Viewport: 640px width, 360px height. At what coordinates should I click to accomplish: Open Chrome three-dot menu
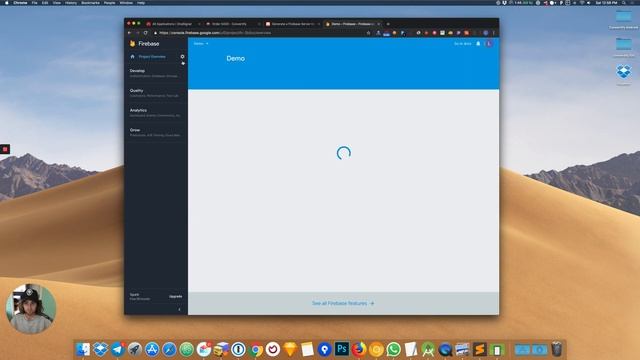[x=493, y=33]
